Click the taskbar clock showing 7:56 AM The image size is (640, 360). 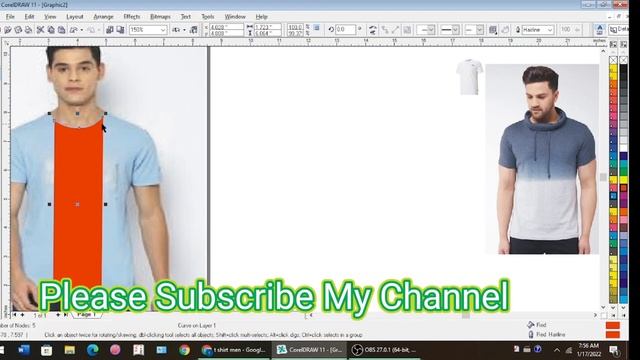coord(589,350)
